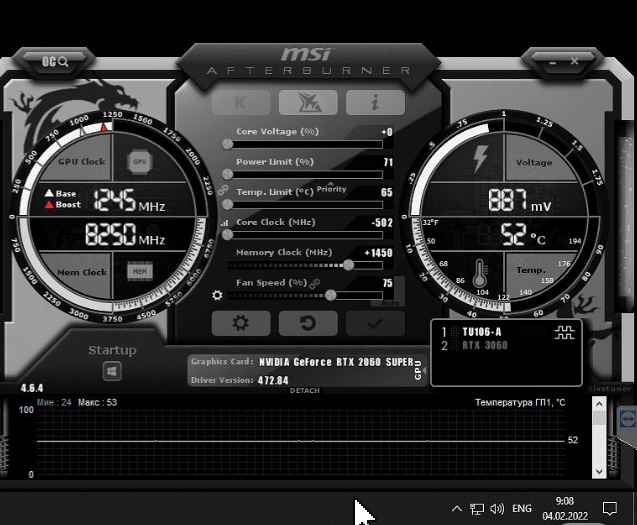Switch ENG input language
This screenshot has height=525, width=637.
coord(522,508)
